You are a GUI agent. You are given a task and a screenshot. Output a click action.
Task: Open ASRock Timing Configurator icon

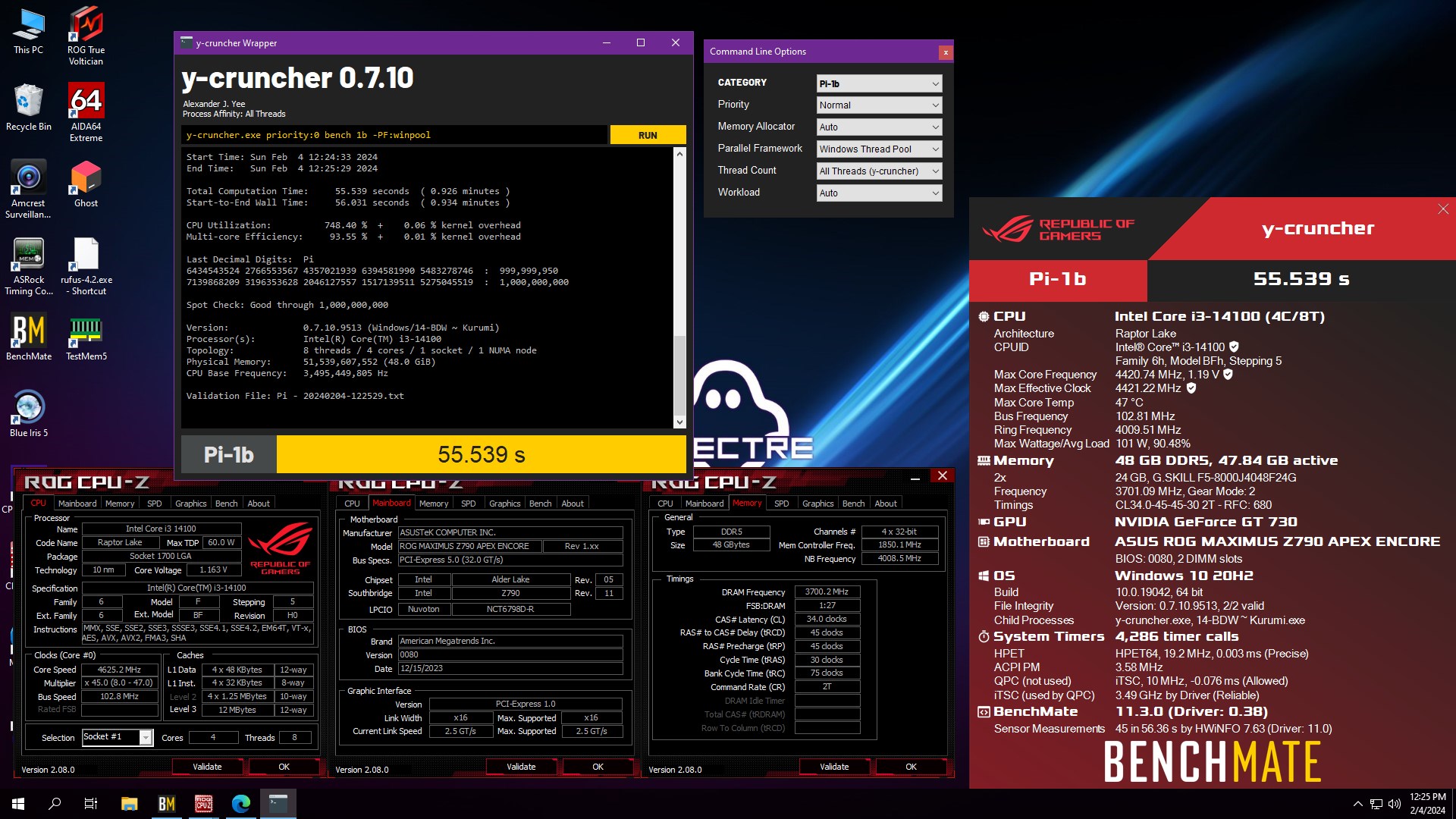[x=28, y=266]
